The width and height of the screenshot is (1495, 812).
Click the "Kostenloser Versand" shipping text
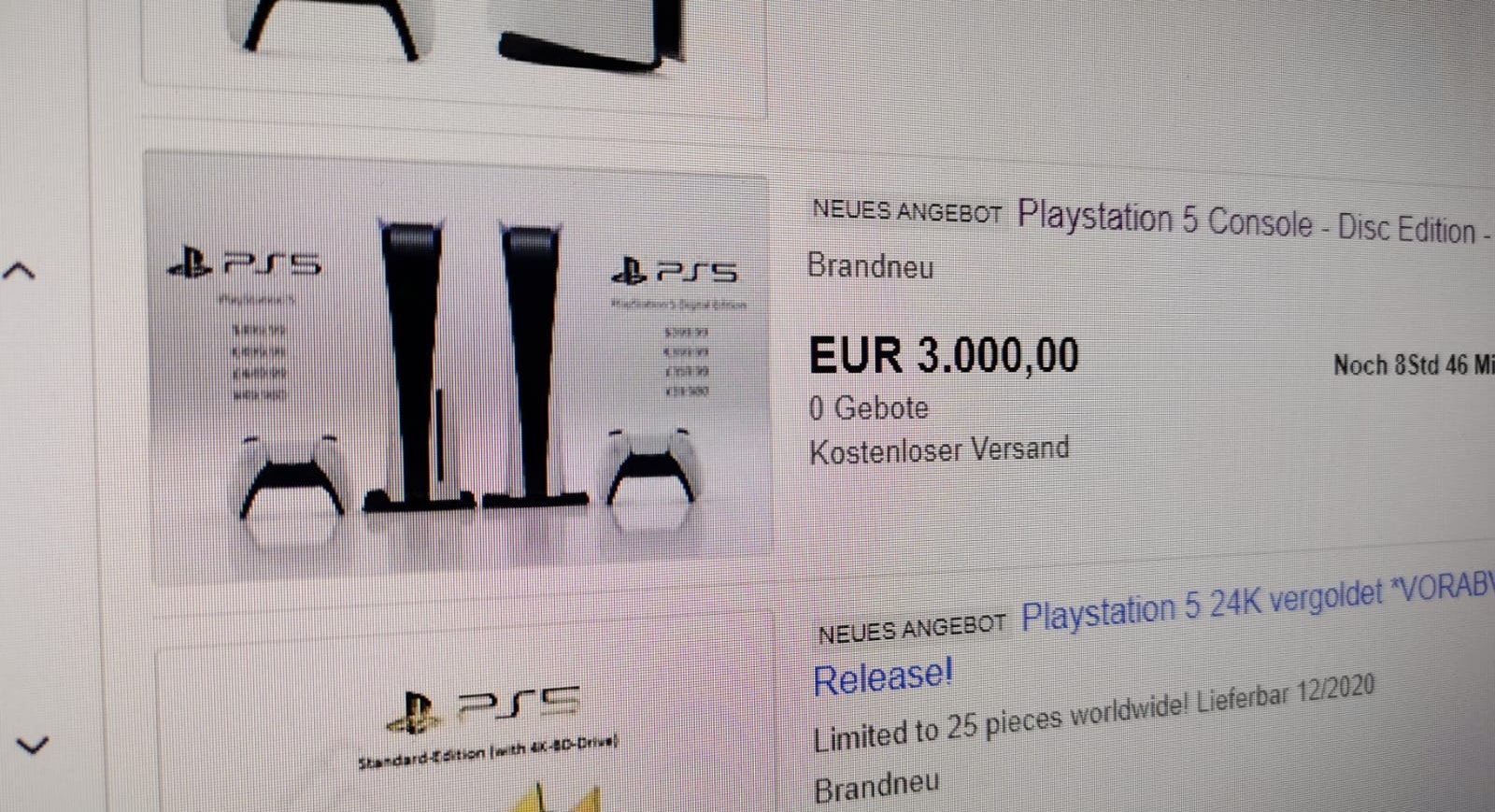939,450
